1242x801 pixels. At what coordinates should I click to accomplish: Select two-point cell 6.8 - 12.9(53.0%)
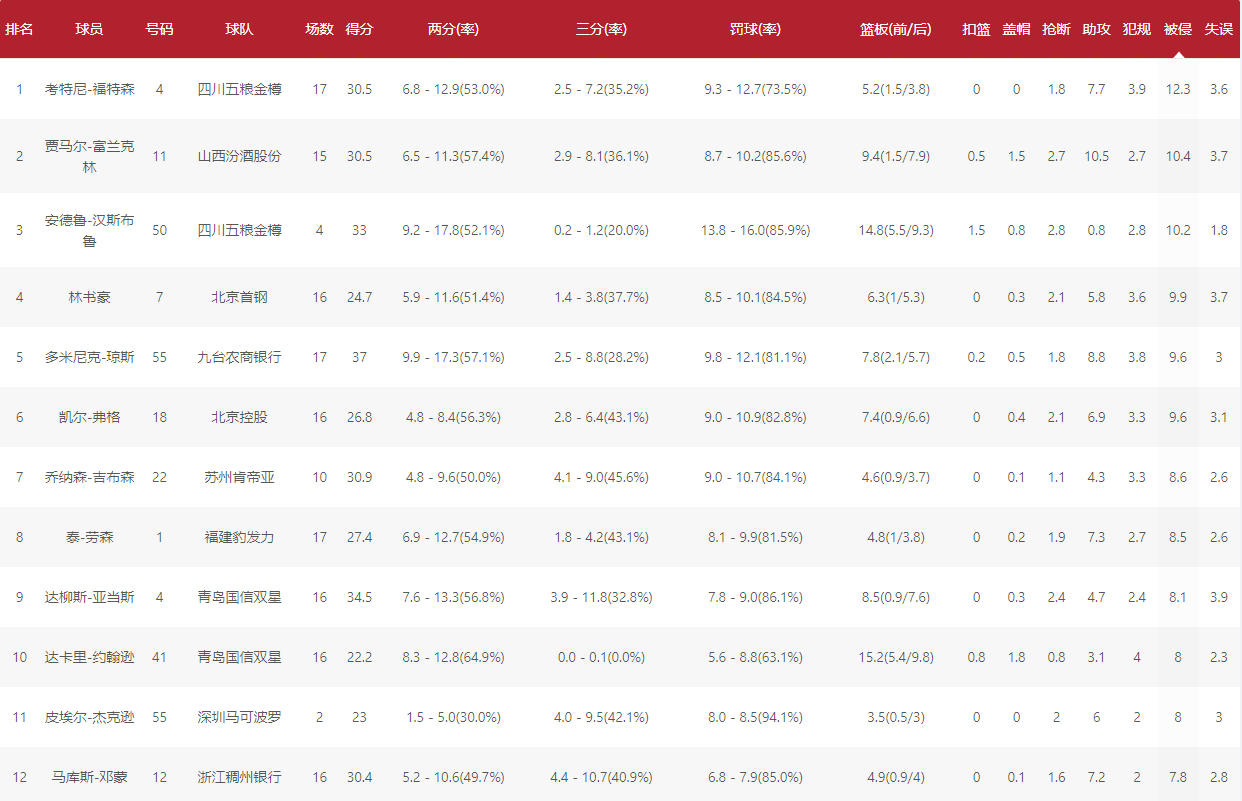coord(453,89)
